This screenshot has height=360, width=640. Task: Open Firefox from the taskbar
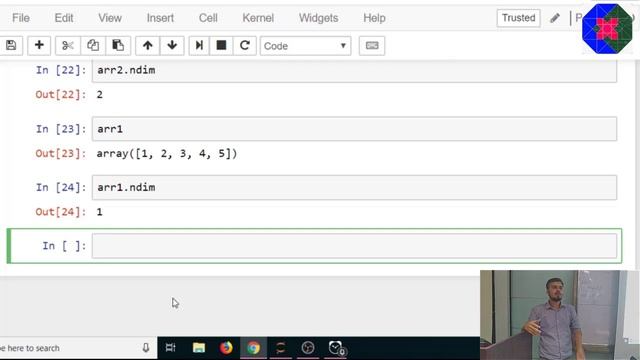pos(226,348)
